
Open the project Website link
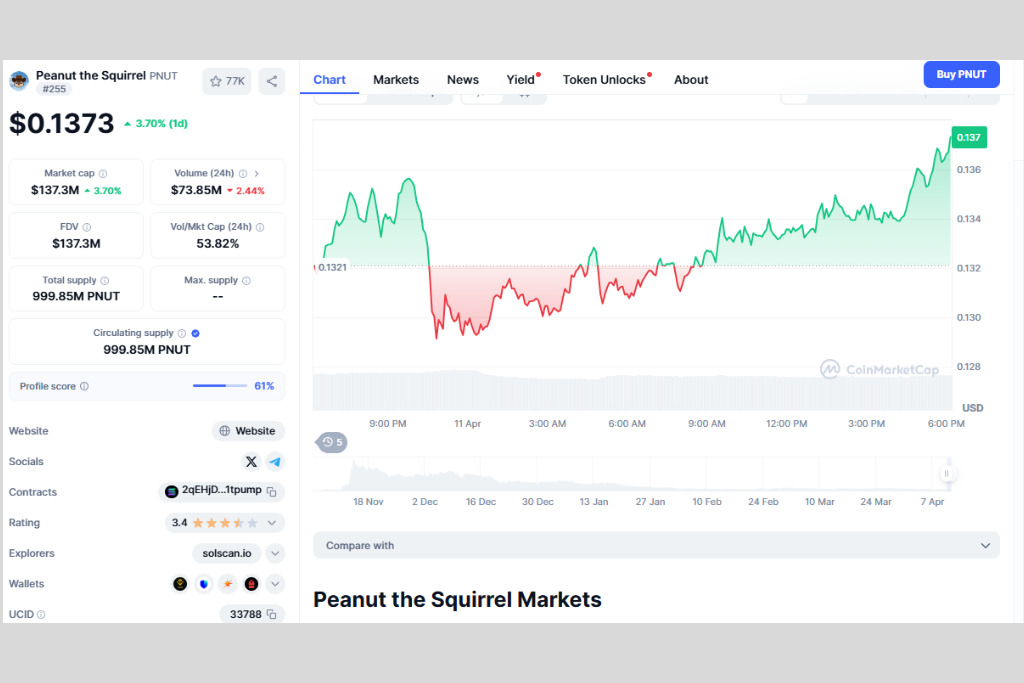tap(248, 431)
